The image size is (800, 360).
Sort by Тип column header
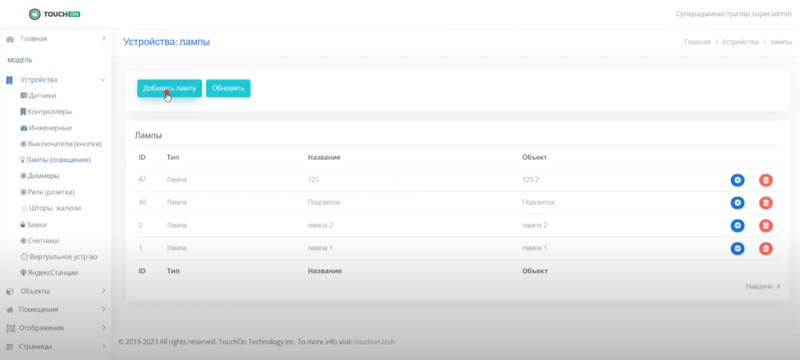click(x=173, y=157)
